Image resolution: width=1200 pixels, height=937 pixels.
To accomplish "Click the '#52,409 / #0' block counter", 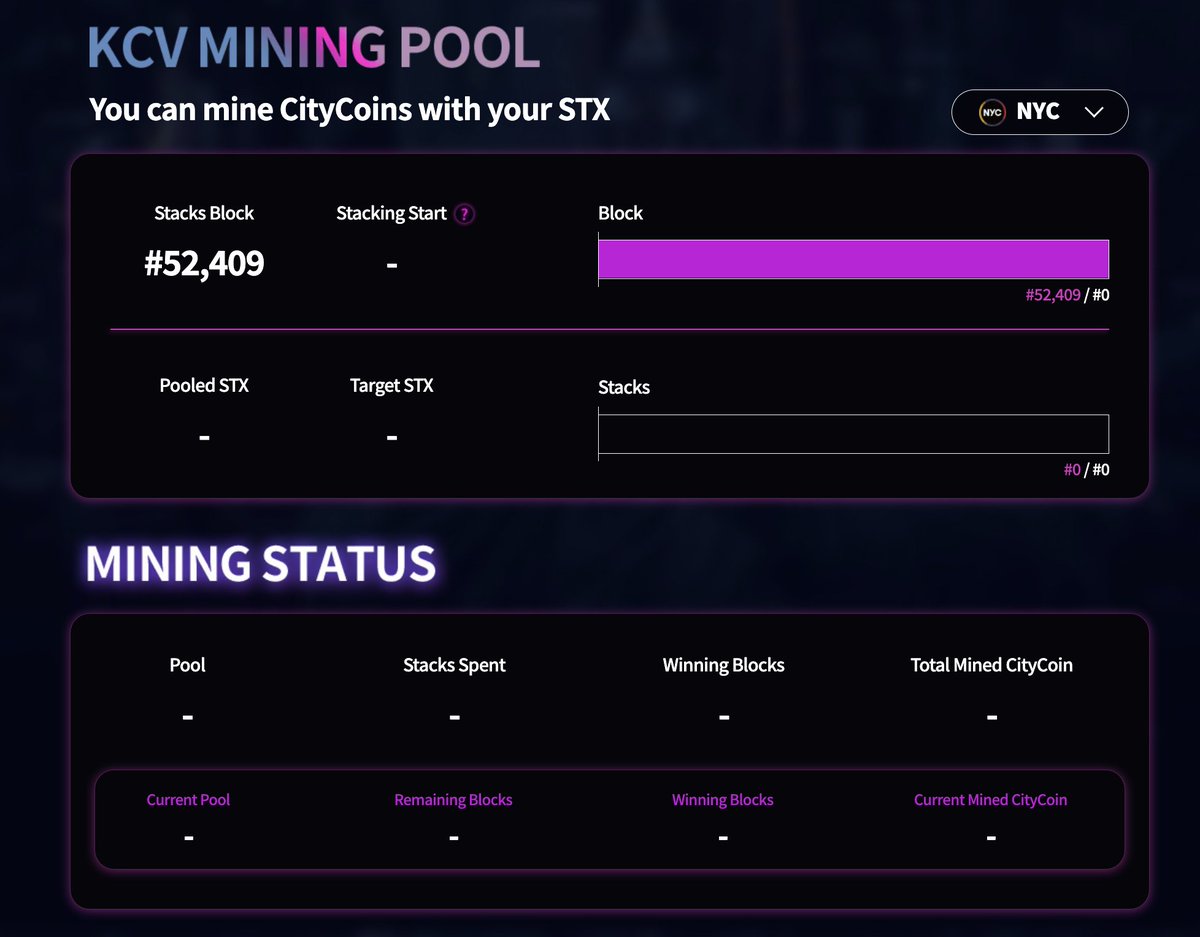I will [x=1067, y=295].
